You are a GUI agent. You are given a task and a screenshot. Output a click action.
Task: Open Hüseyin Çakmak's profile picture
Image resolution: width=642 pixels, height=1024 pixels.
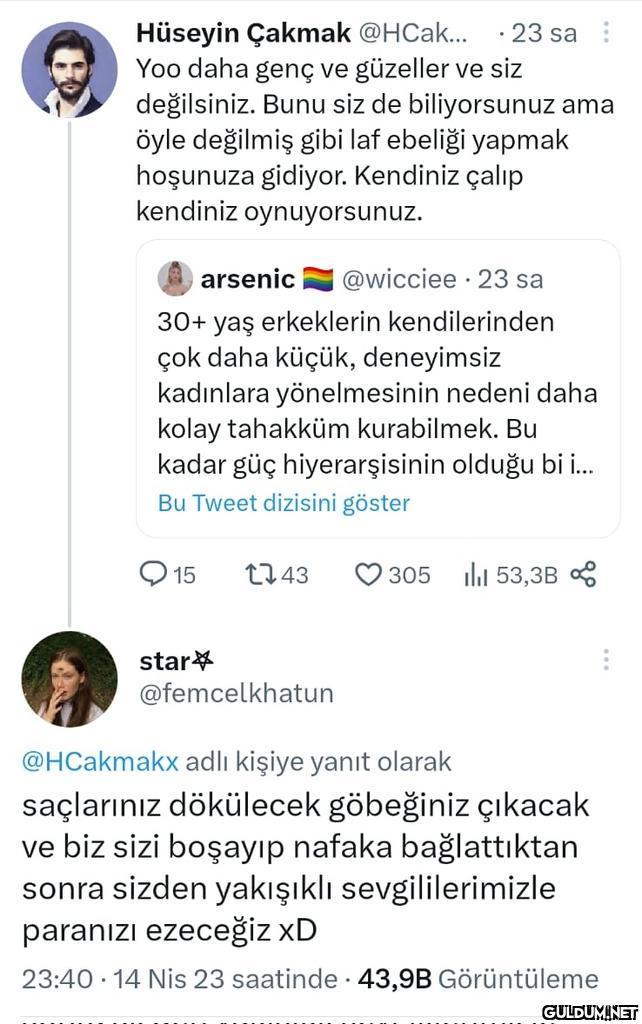click(69, 69)
